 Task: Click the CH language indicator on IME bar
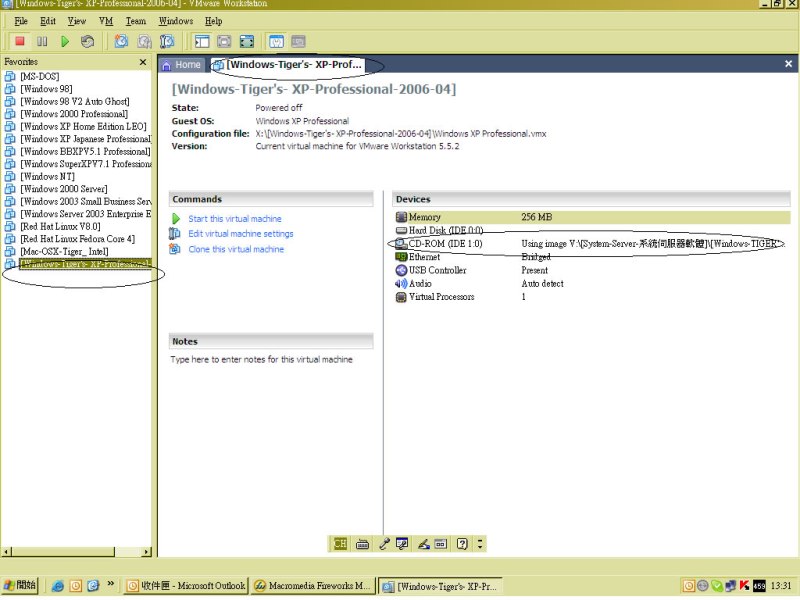click(340, 544)
